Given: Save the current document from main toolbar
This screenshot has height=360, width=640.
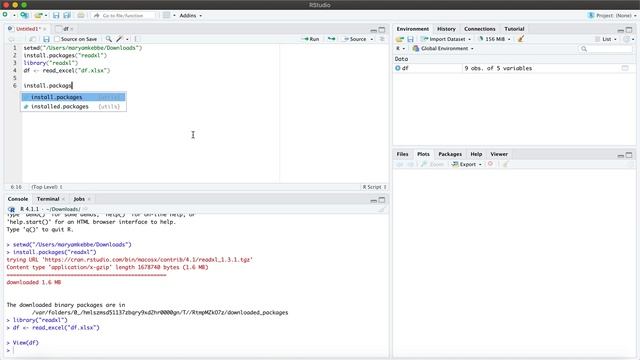Looking at the screenshot, I should coord(56,16).
